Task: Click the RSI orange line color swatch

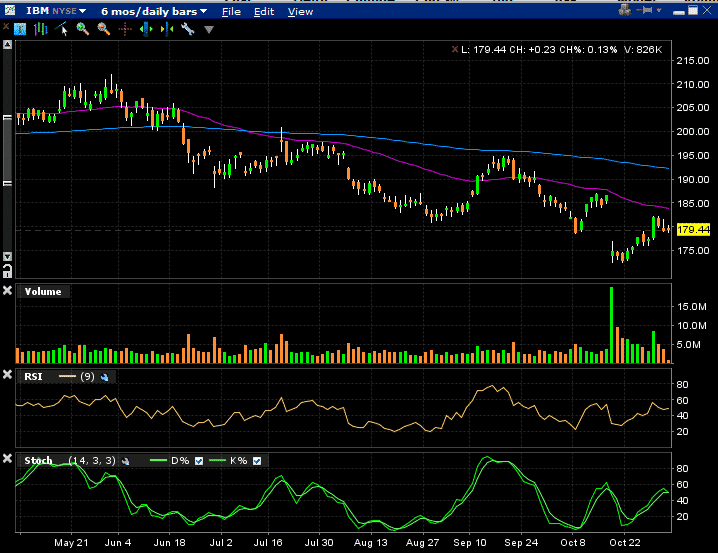Action: 68,376
